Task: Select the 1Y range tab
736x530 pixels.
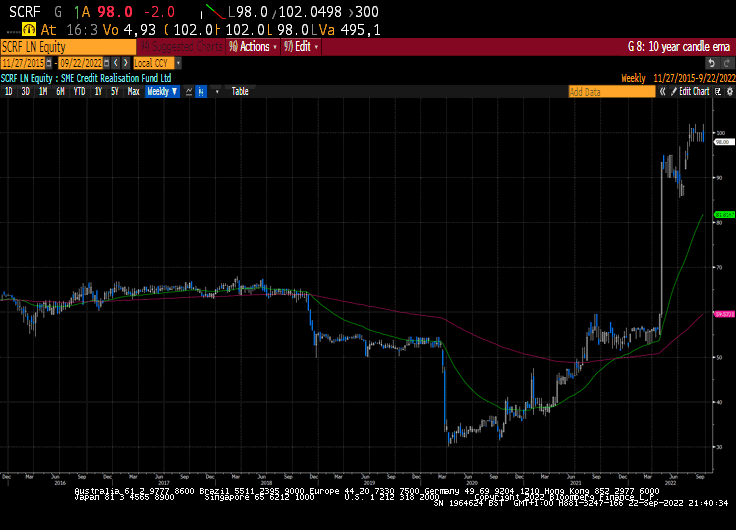Action: [x=98, y=92]
